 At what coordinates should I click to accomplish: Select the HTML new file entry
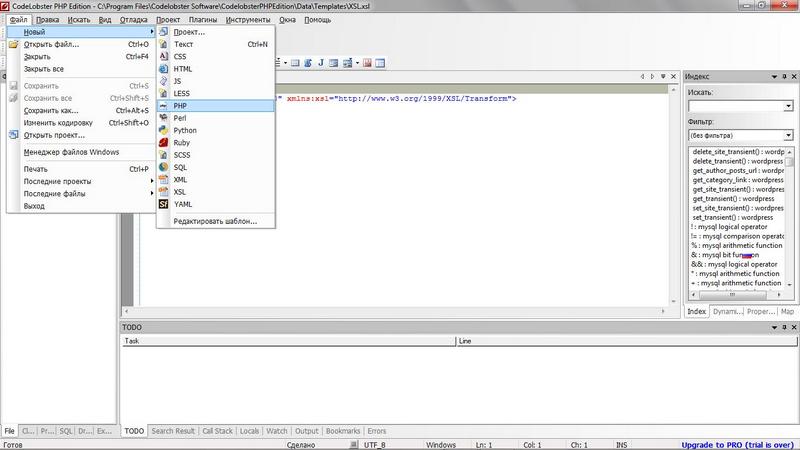216,69
